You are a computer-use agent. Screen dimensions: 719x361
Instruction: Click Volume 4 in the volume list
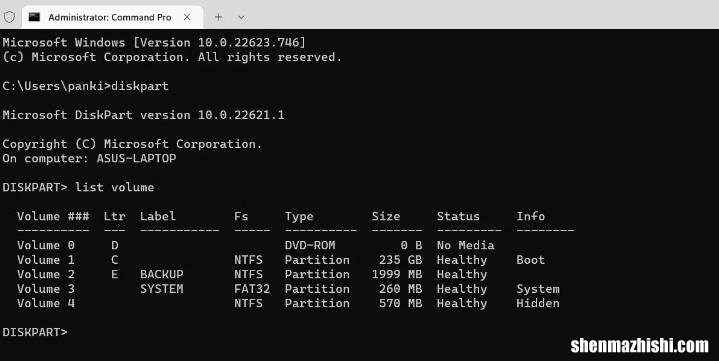tap(46, 303)
